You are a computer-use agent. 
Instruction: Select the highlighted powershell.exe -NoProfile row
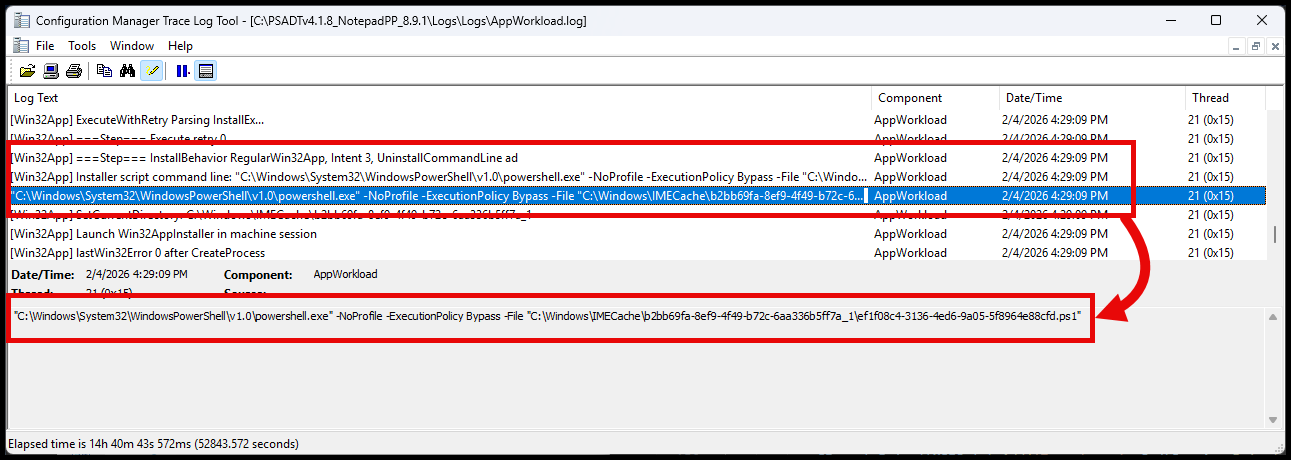point(637,196)
